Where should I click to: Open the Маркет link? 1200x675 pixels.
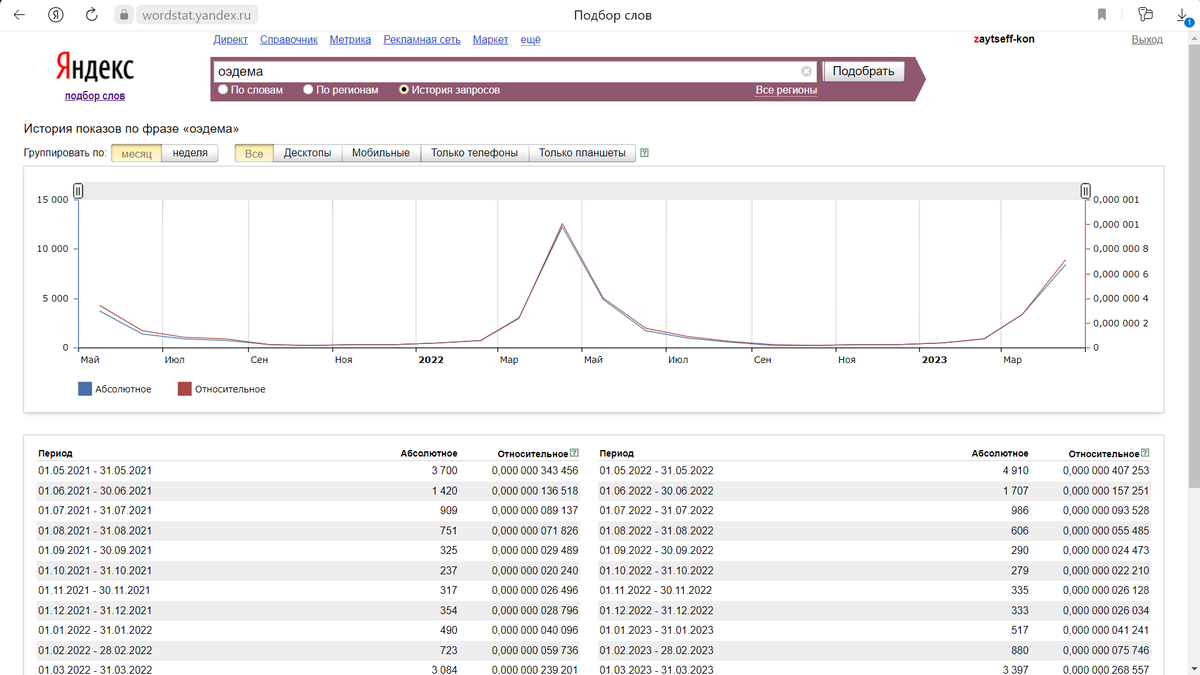490,40
